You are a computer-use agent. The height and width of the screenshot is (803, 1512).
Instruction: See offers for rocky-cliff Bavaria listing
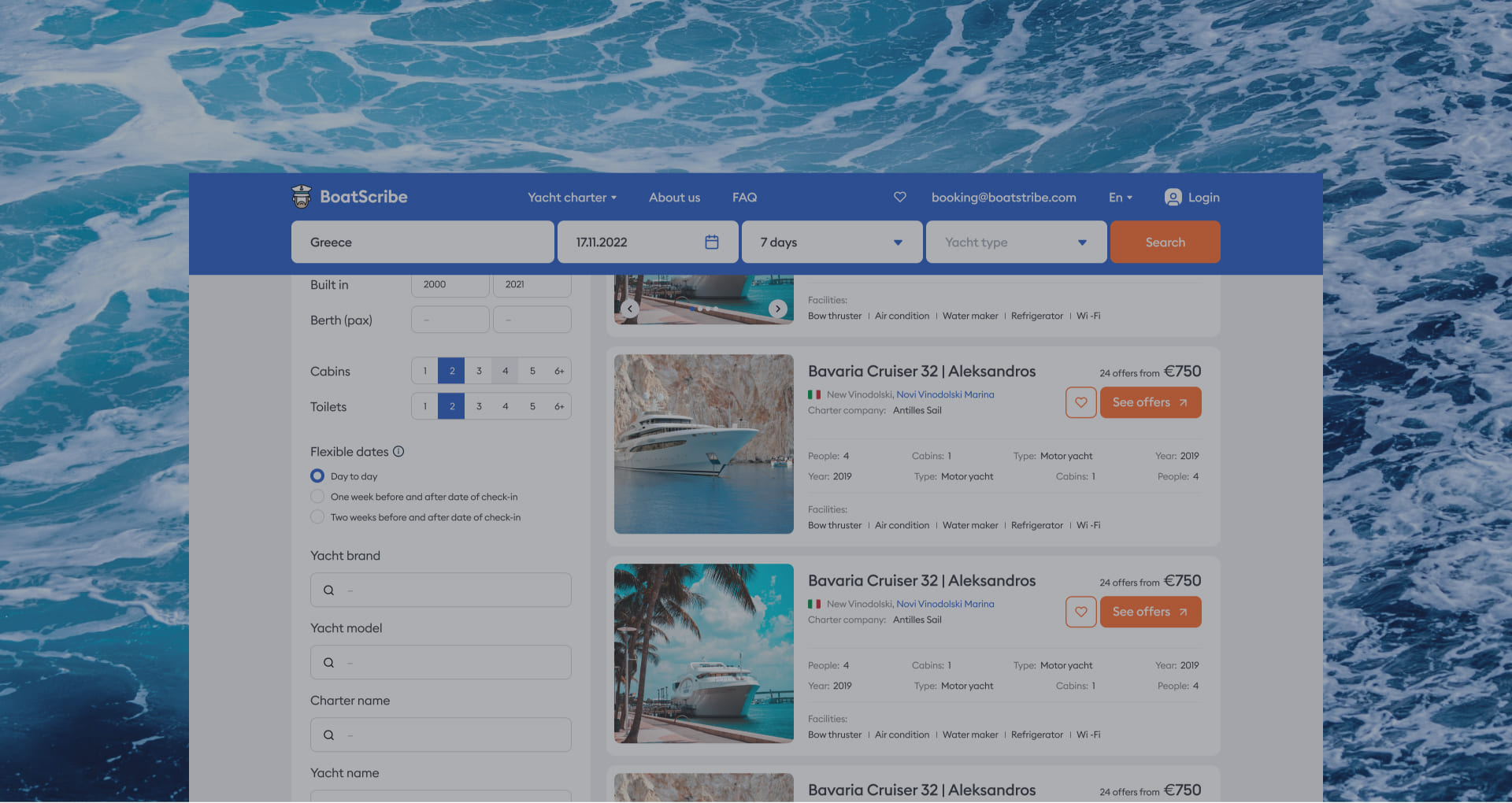[x=1151, y=402]
